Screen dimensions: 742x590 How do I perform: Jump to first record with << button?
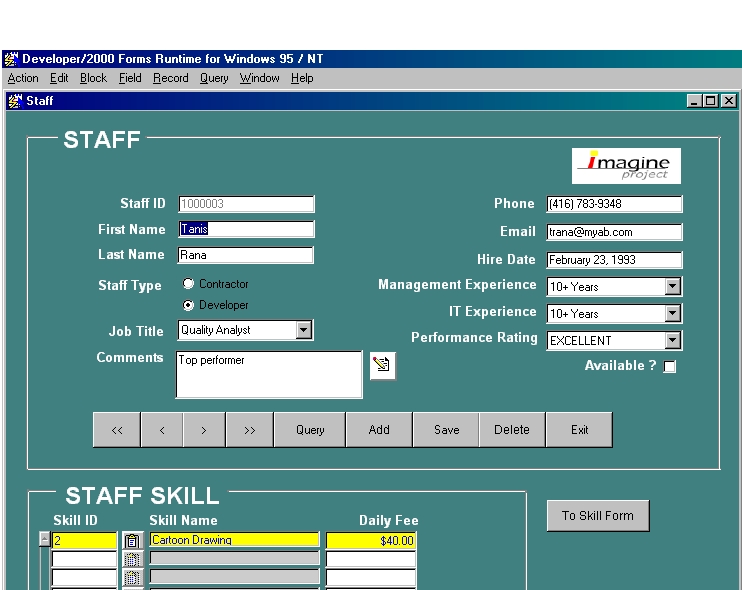117,430
